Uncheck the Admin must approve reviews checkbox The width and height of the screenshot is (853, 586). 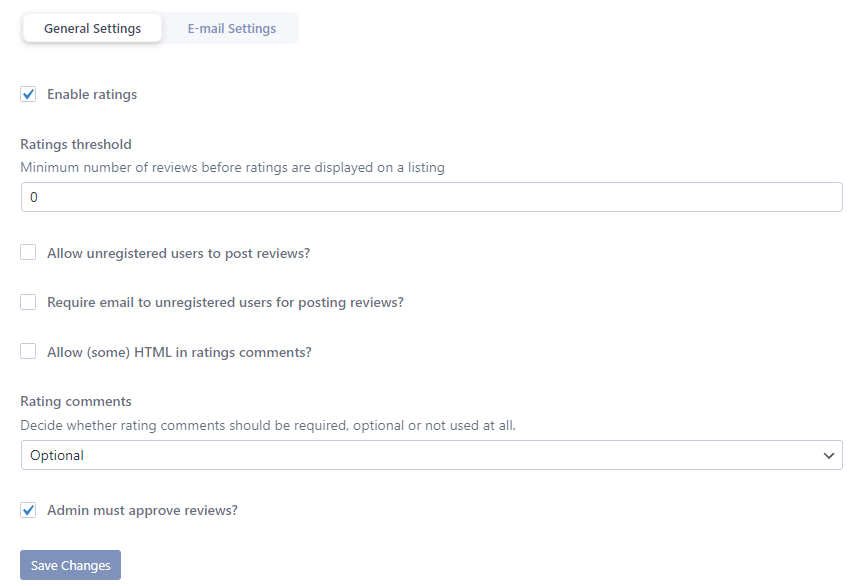point(28,510)
